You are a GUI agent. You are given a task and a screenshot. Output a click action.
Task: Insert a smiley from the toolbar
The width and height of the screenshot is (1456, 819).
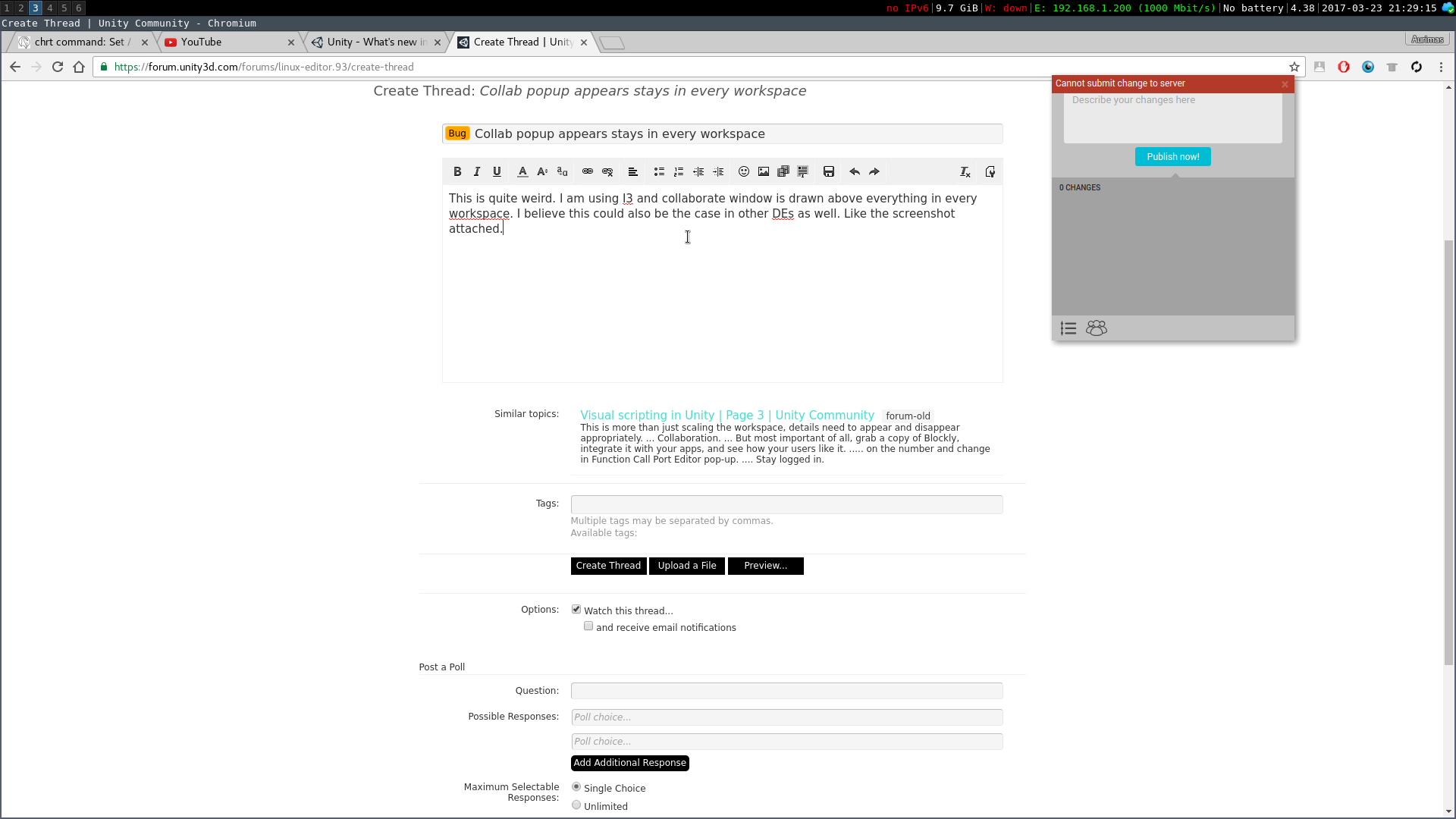click(744, 172)
